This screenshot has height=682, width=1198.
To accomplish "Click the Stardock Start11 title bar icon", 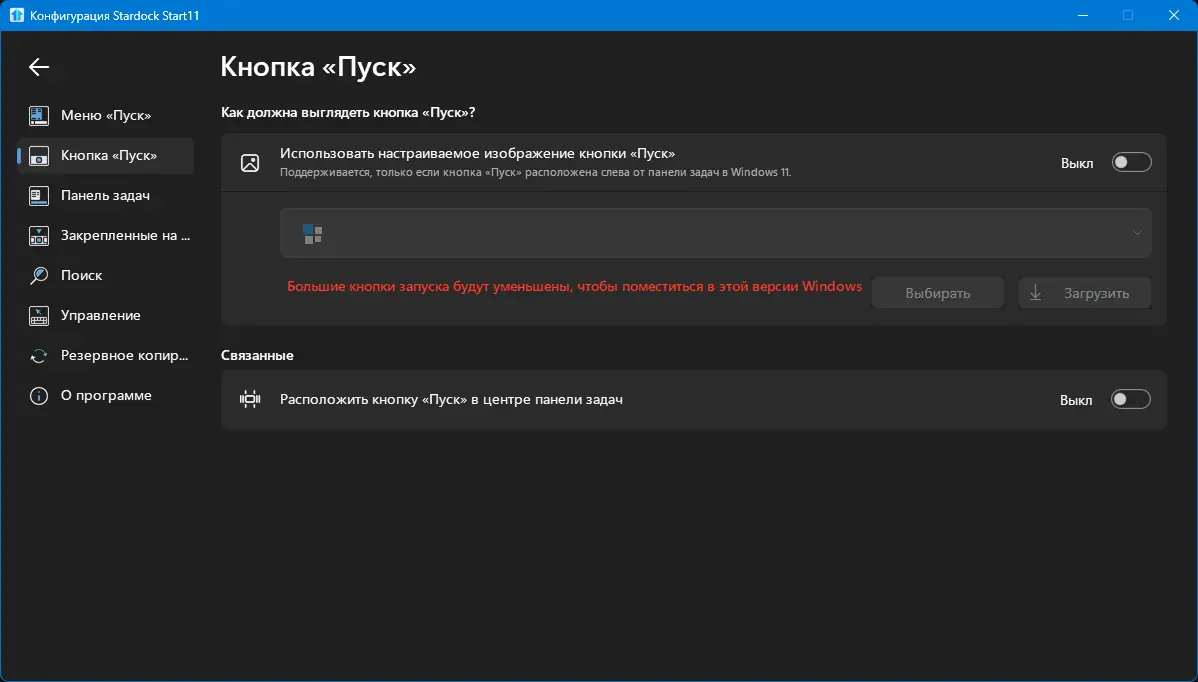I will [x=17, y=15].
